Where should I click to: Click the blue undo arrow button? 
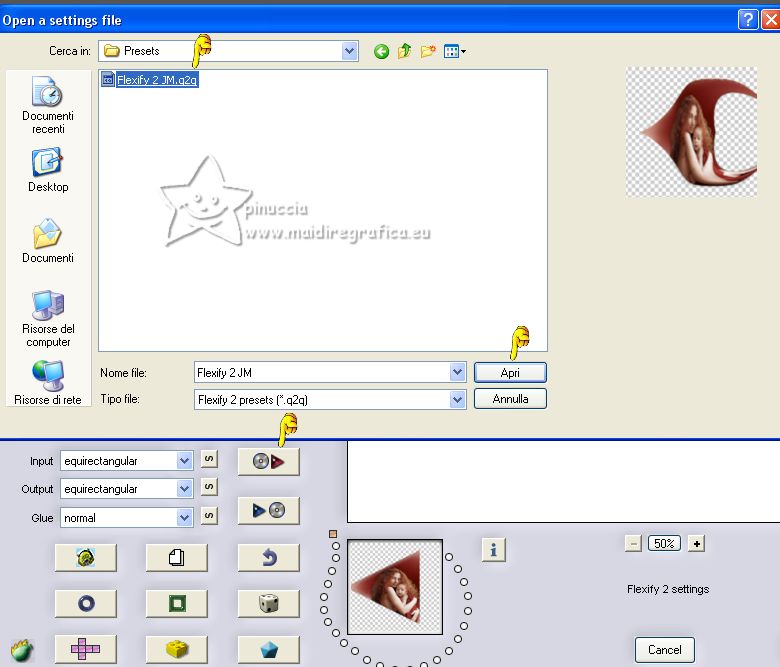point(269,558)
